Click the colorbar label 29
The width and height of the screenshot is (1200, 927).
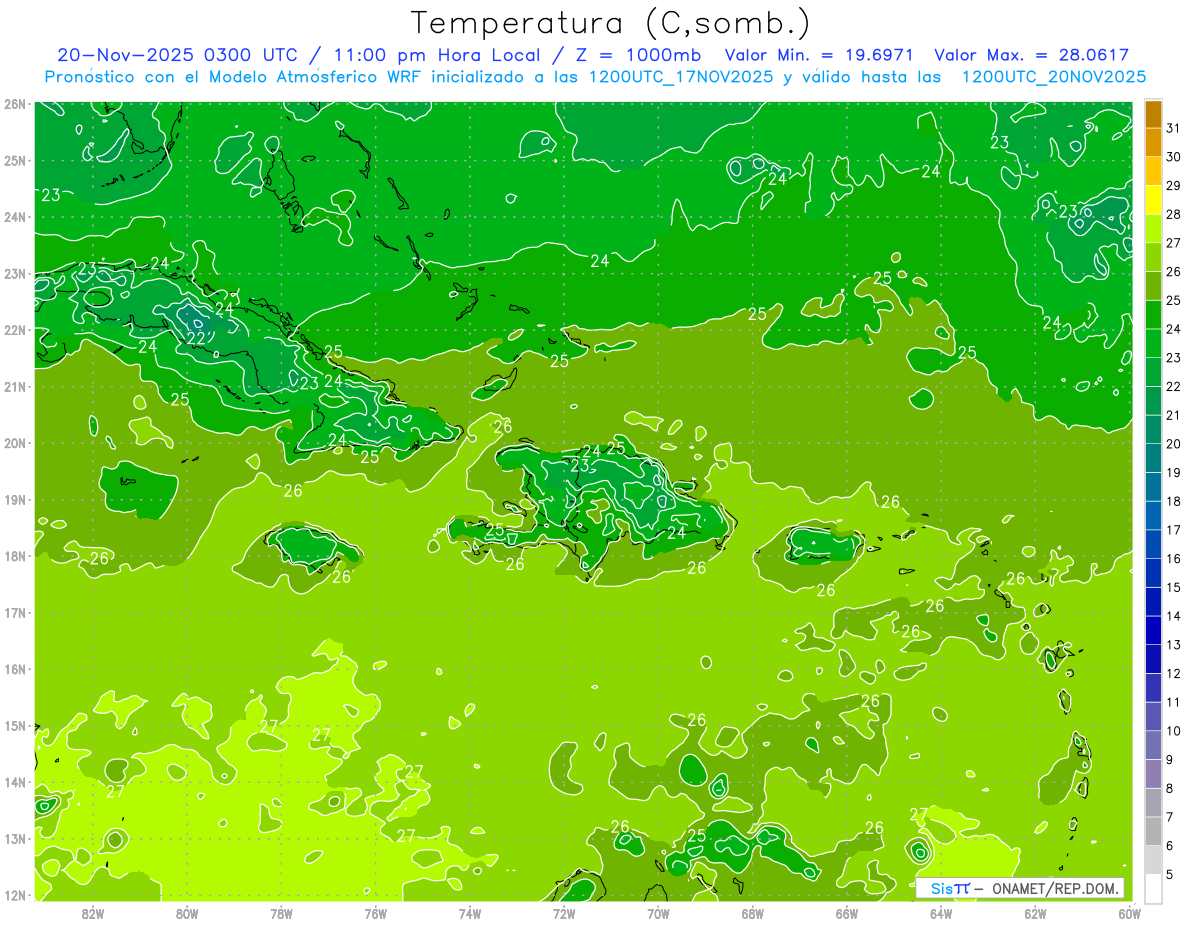coord(1174,186)
